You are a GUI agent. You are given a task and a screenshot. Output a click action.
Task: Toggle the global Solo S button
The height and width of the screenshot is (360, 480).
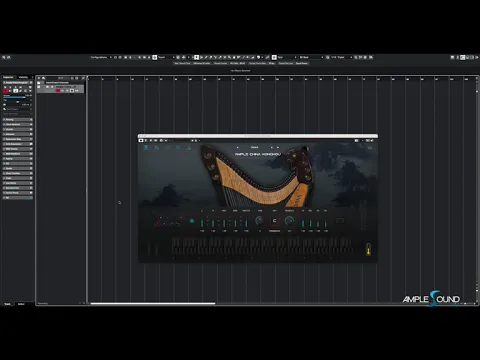point(130,57)
